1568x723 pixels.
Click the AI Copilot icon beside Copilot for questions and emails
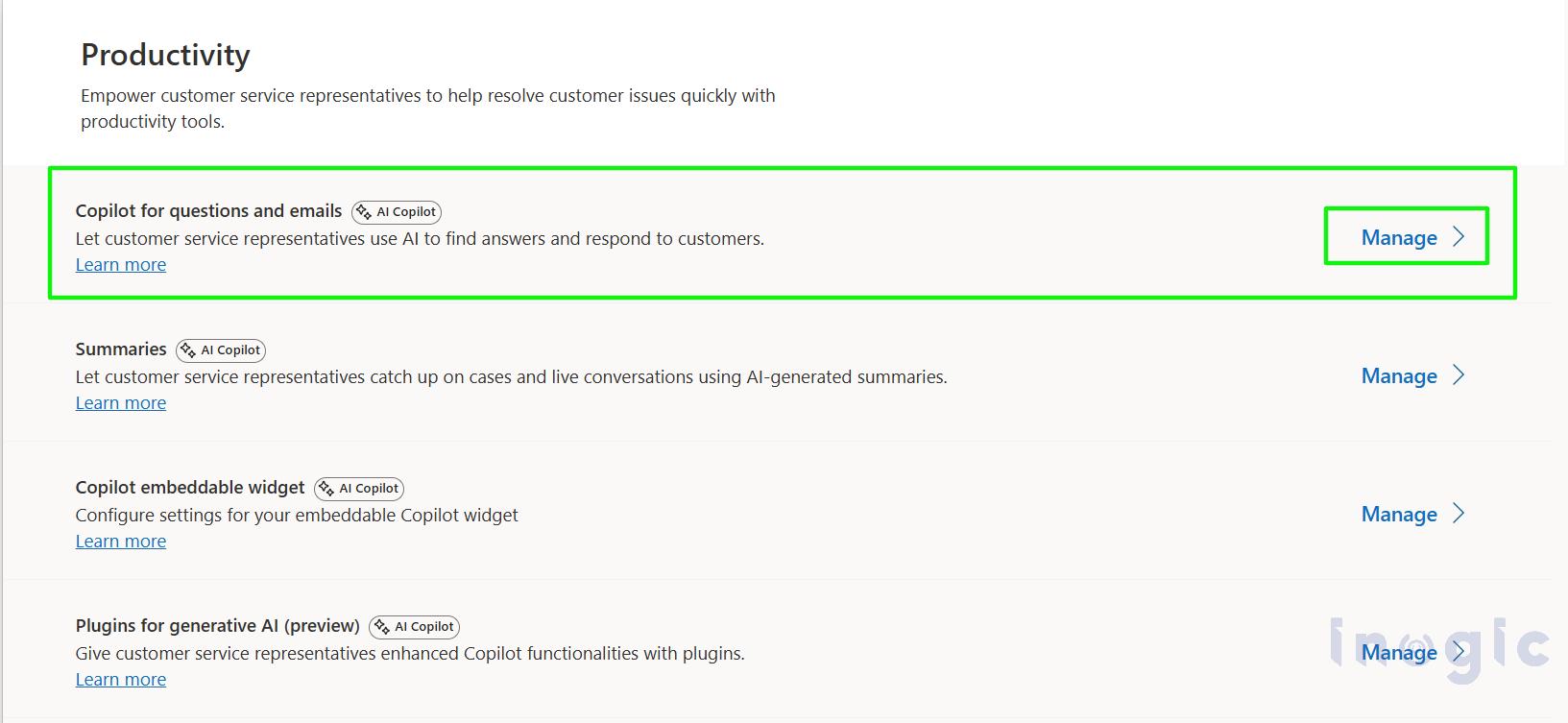(396, 211)
